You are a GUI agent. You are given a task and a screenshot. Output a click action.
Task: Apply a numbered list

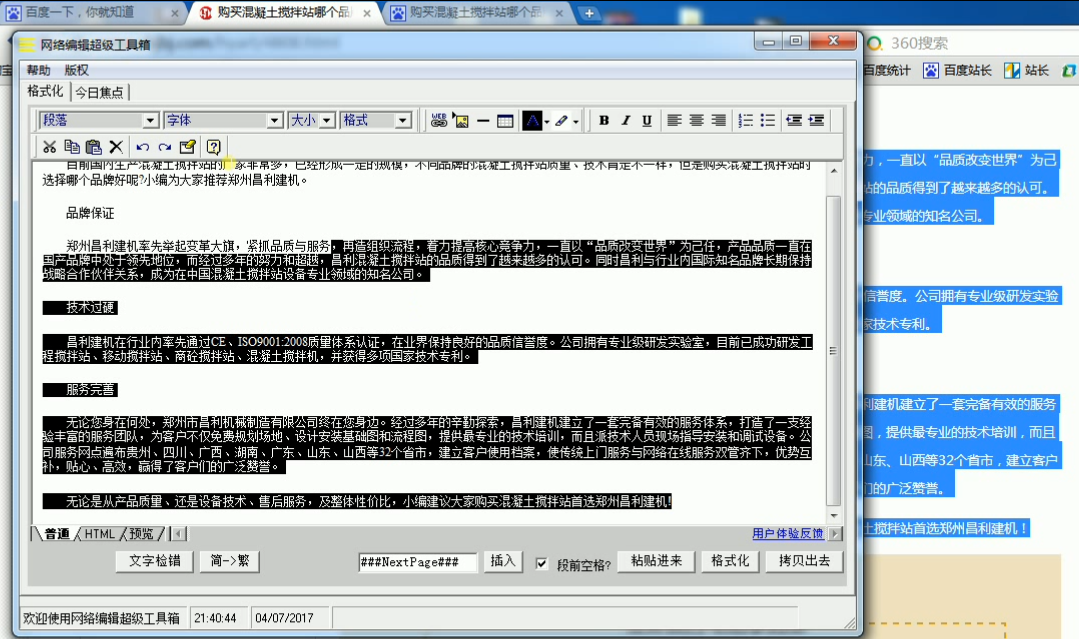pyautogui.click(x=745, y=120)
